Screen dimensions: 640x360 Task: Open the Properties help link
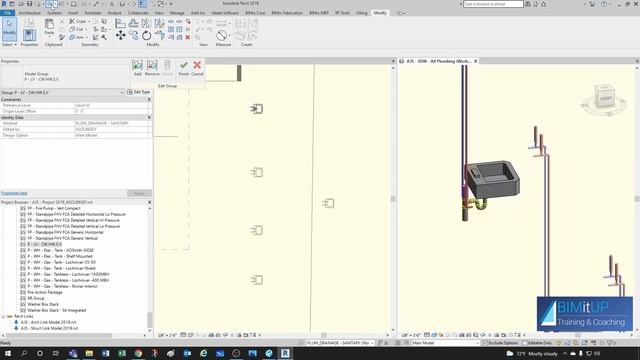click(x=14, y=193)
